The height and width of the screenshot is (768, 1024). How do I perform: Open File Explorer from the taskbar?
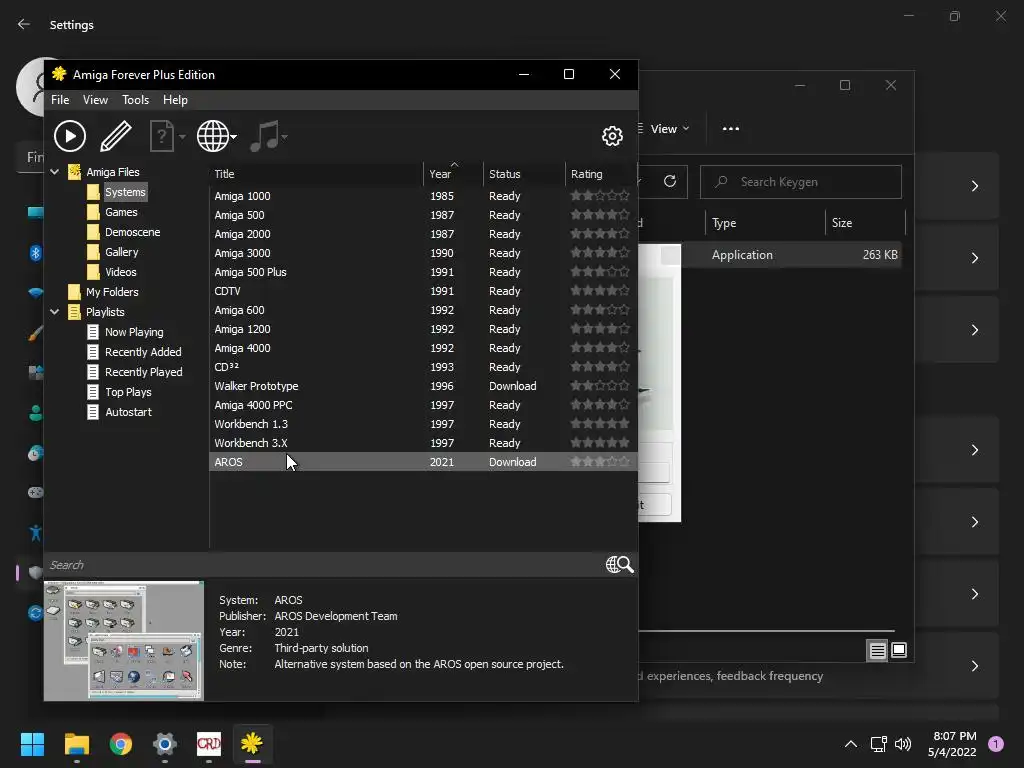coord(76,744)
